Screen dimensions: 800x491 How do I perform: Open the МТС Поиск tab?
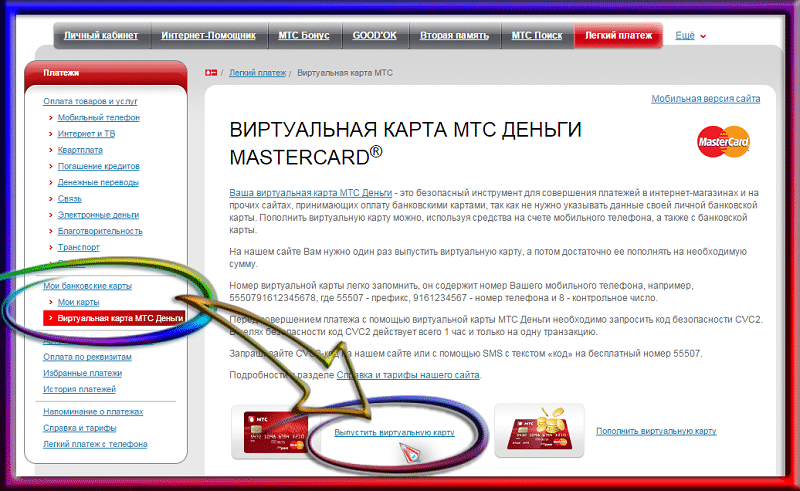tap(537, 36)
